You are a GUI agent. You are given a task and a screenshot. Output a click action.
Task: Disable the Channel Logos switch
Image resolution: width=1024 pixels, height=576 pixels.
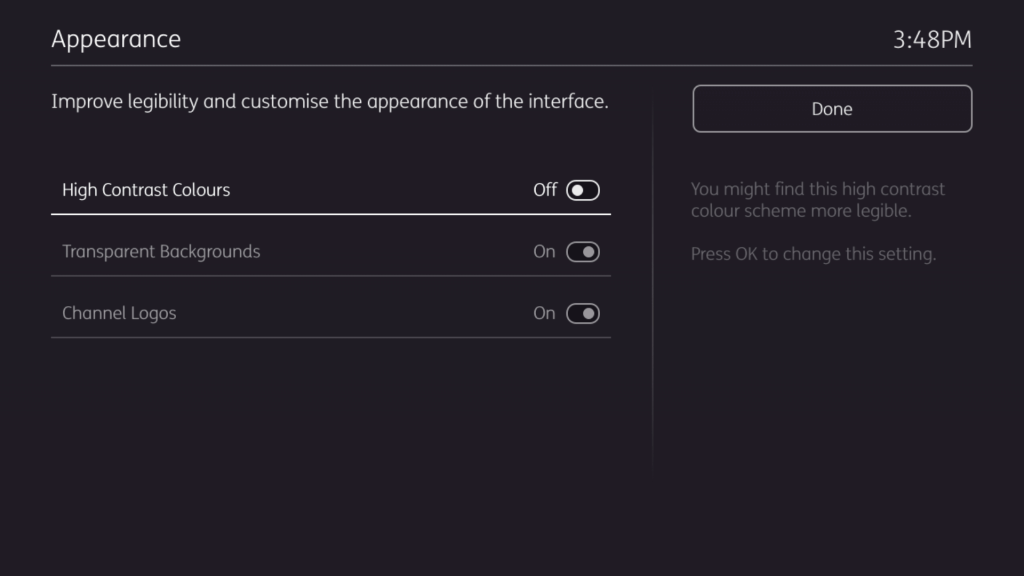(x=582, y=314)
